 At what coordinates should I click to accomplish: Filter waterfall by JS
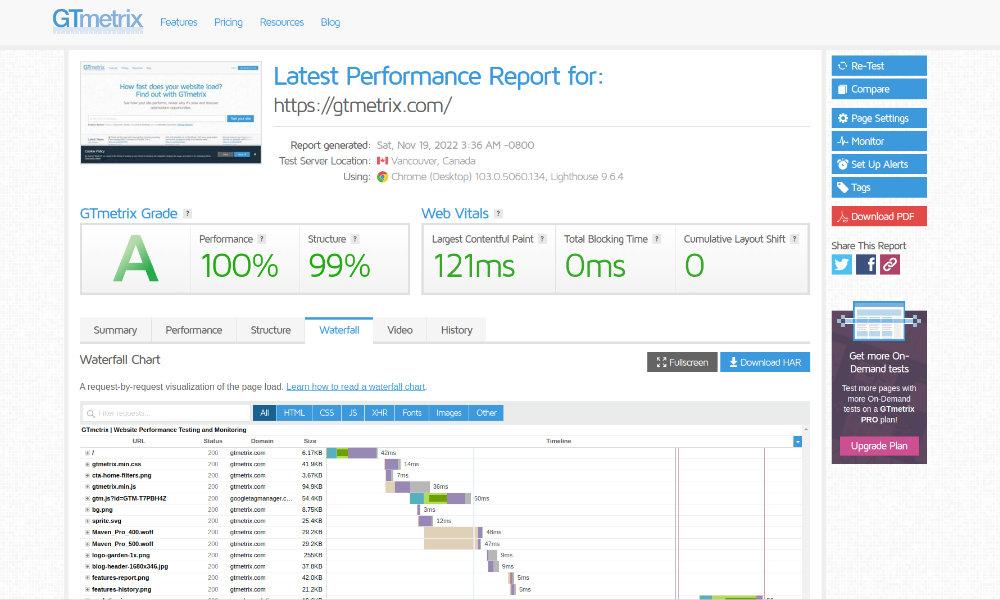(x=353, y=413)
